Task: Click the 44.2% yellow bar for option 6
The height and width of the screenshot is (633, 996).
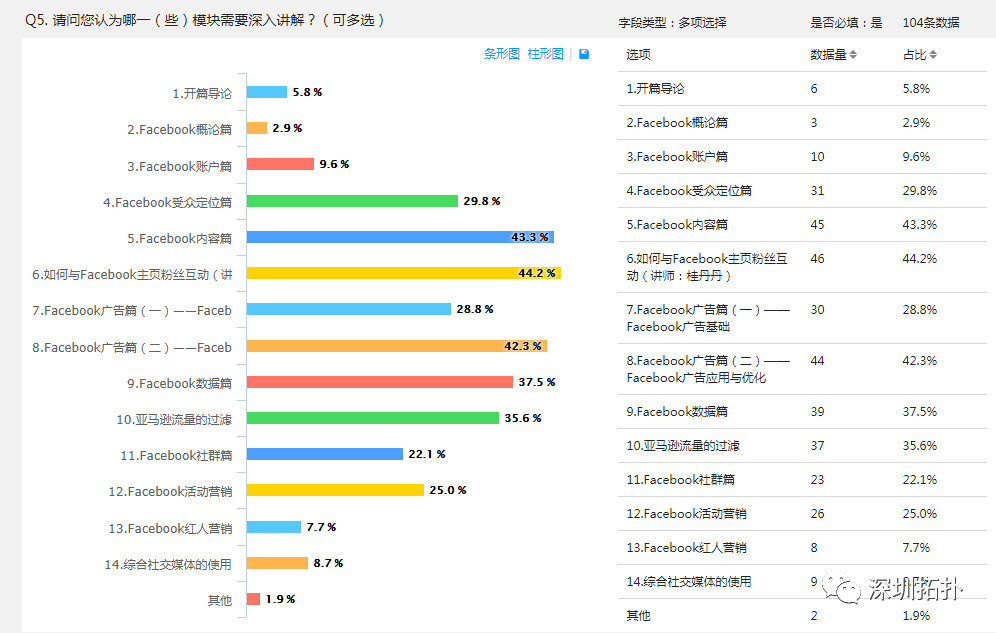Action: (403, 273)
